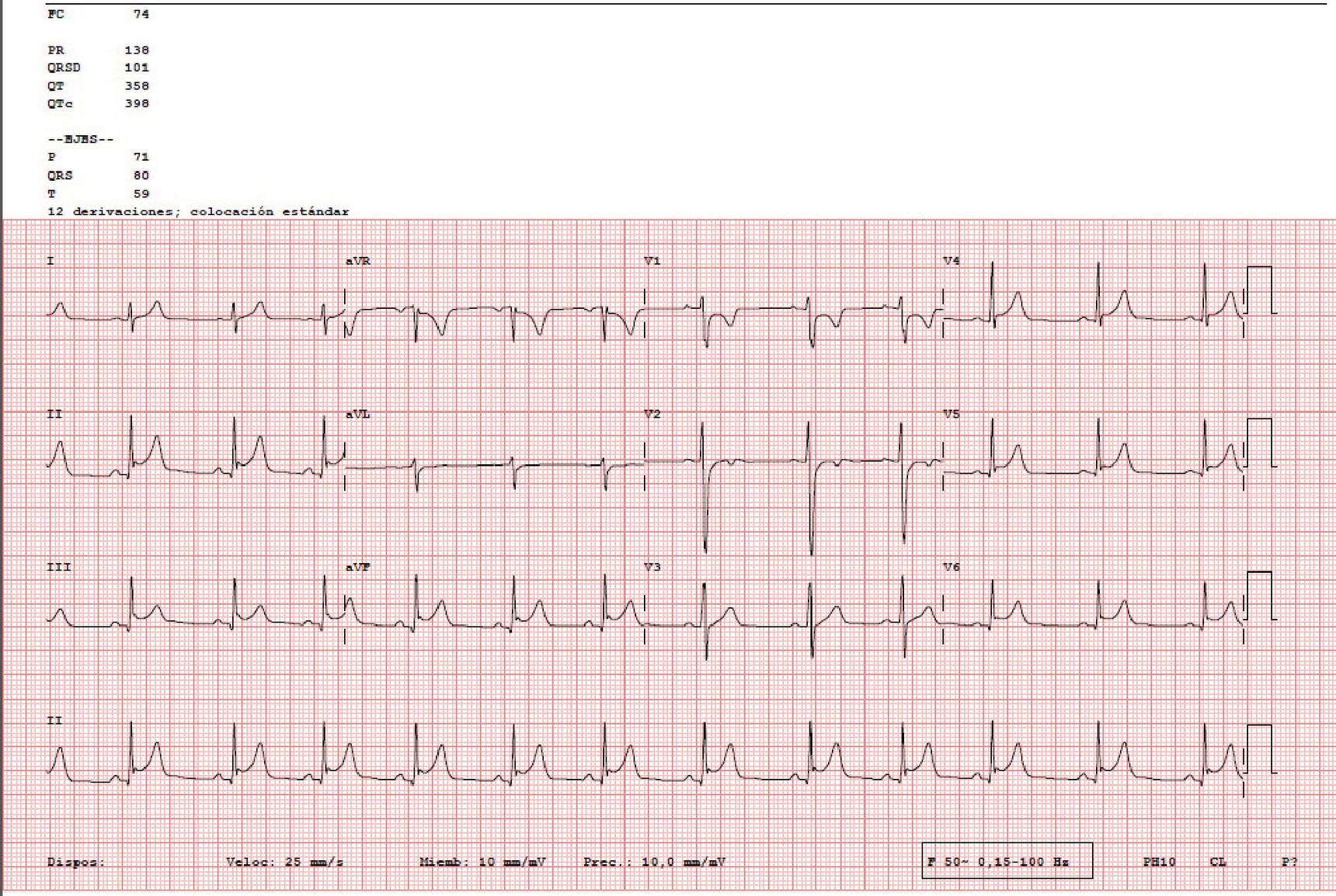Click the FC heart rate value 74
Image resolution: width=1336 pixels, height=896 pixels.
(141, 14)
